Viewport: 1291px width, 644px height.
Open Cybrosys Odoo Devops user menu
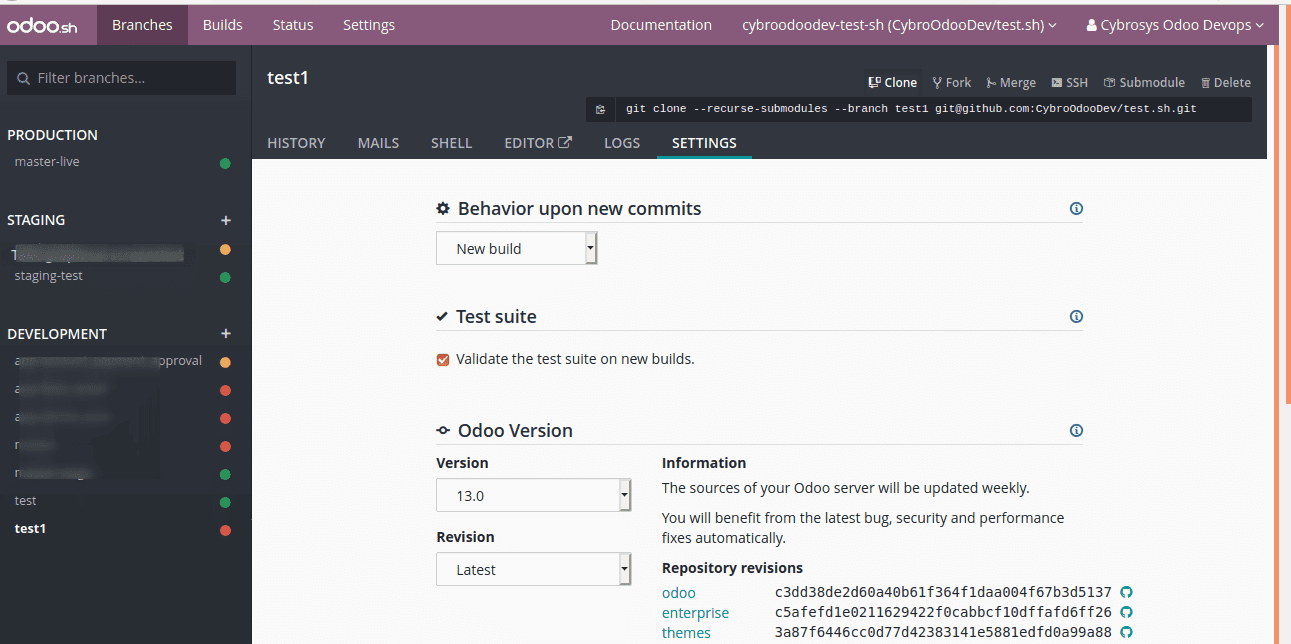(x=1174, y=25)
